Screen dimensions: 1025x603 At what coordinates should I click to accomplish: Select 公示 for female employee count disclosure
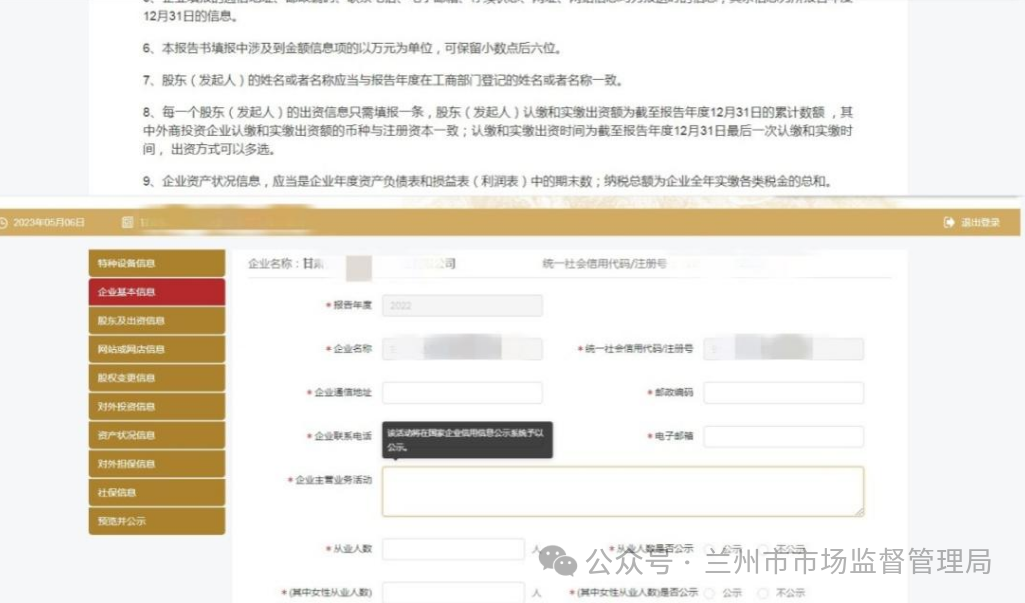[x=710, y=593]
